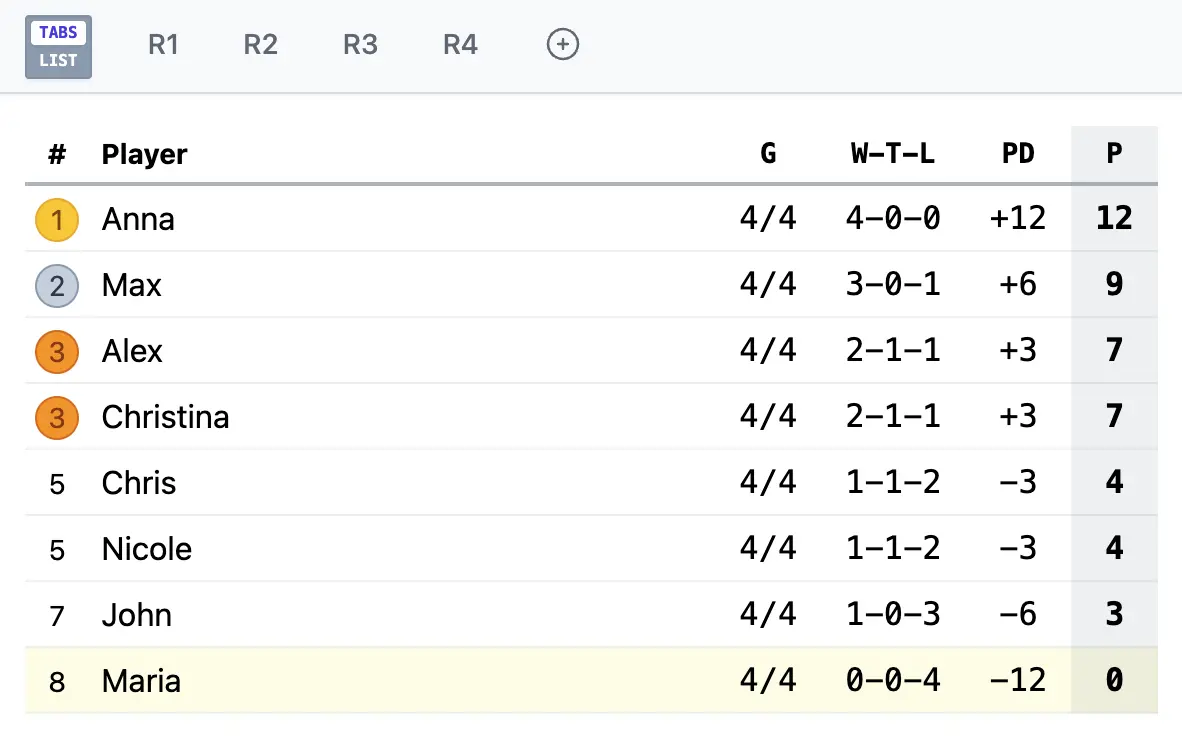Click the Player column header
The width and height of the screenshot is (1182, 740).
pyautogui.click(x=145, y=154)
